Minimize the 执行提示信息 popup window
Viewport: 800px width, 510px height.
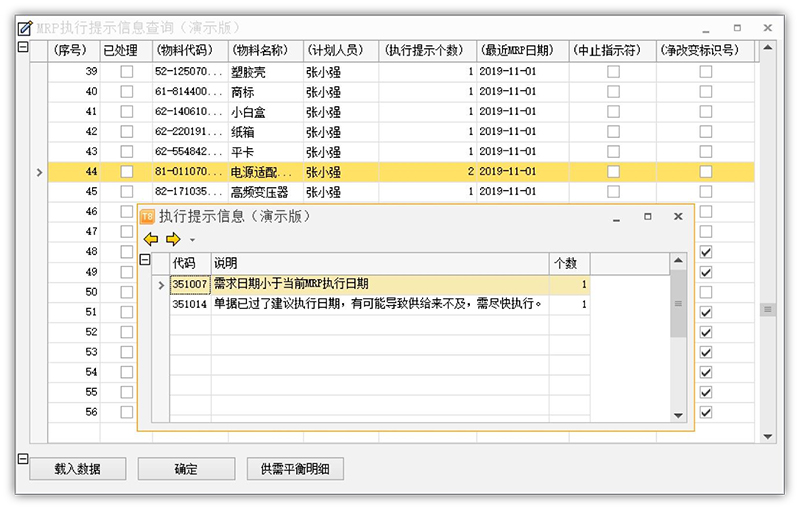(617, 218)
